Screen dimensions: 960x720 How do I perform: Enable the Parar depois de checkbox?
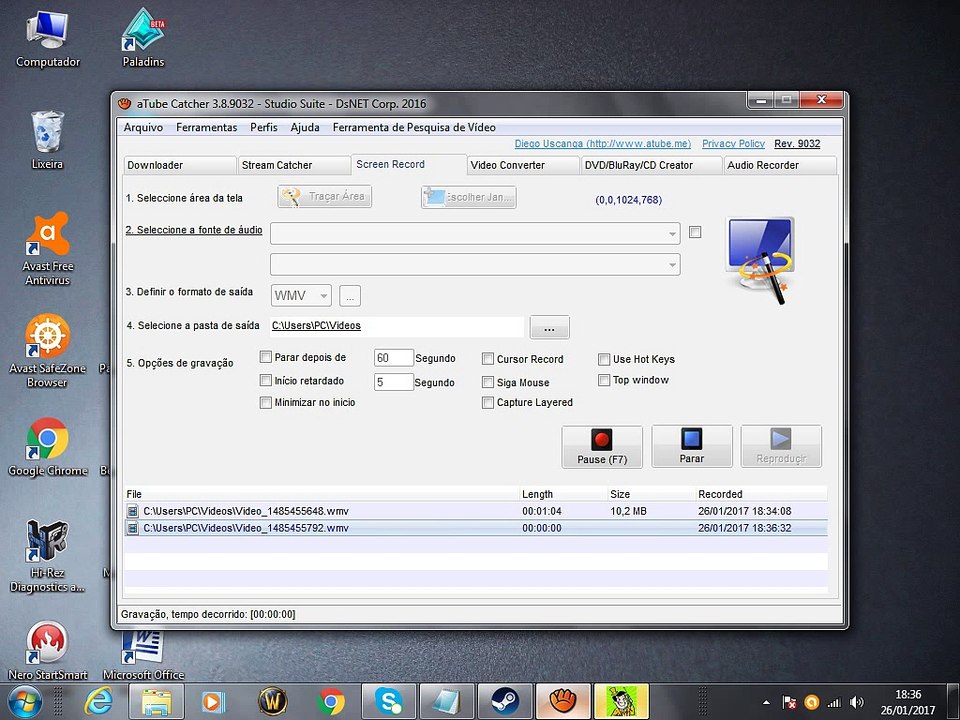266,357
